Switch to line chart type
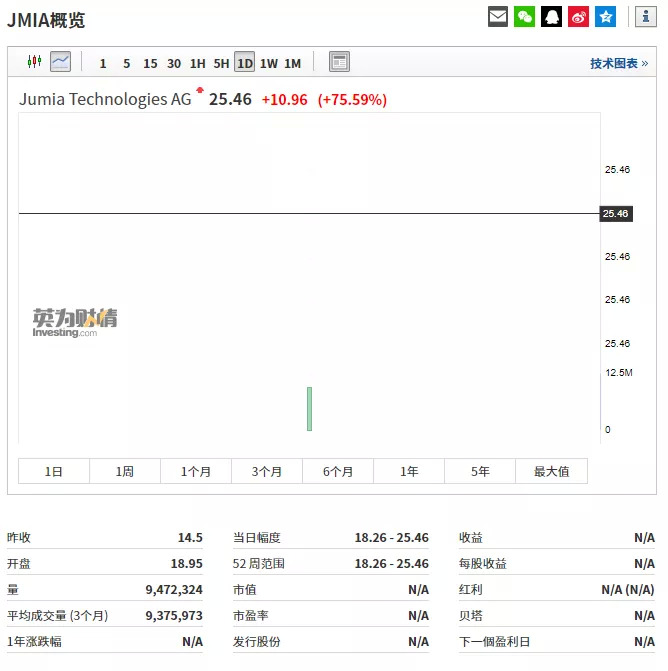The height and width of the screenshot is (671, 668). coord(60,62)
